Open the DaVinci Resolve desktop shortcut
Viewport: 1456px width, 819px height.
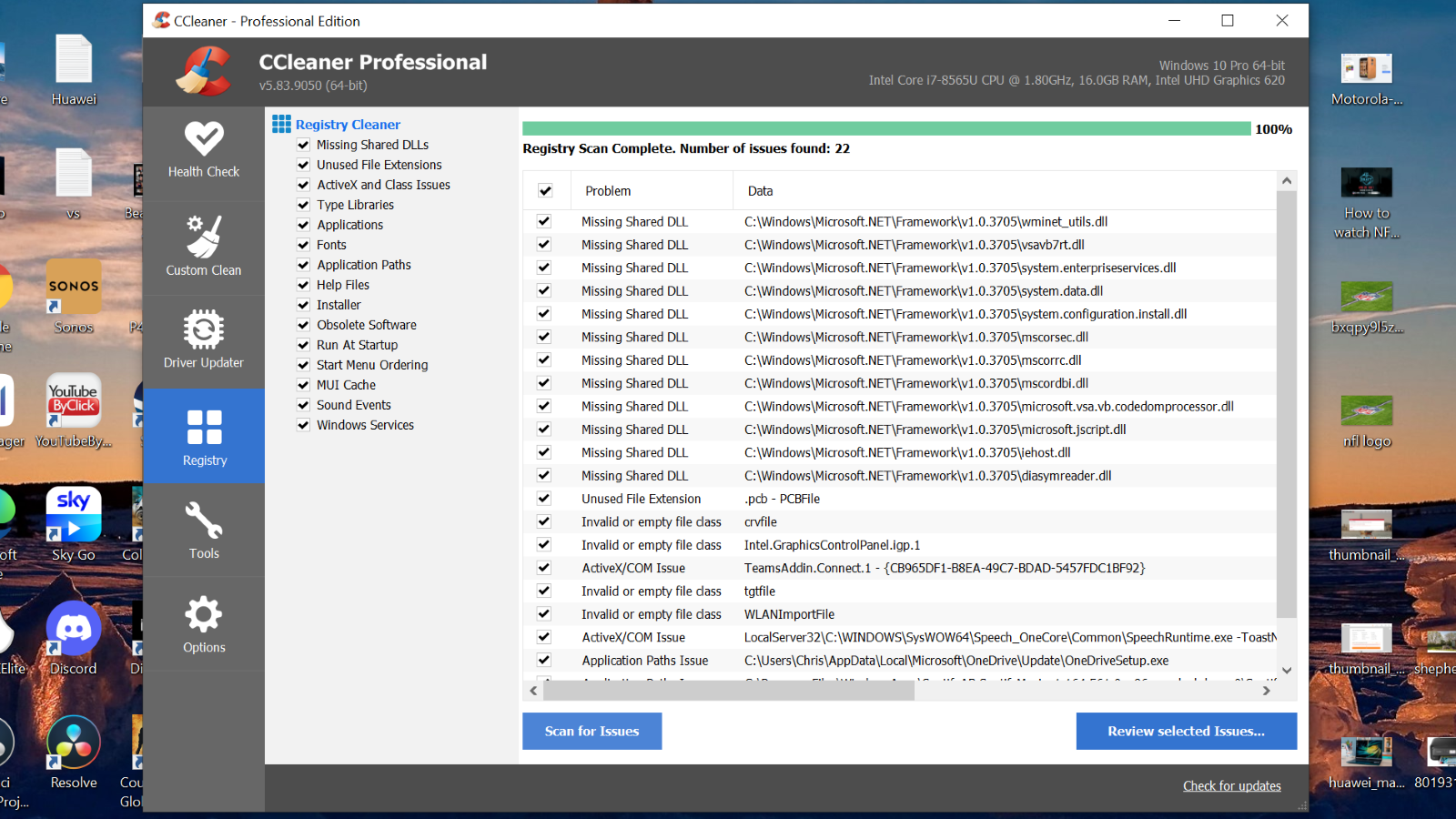(x=74, y=753)
